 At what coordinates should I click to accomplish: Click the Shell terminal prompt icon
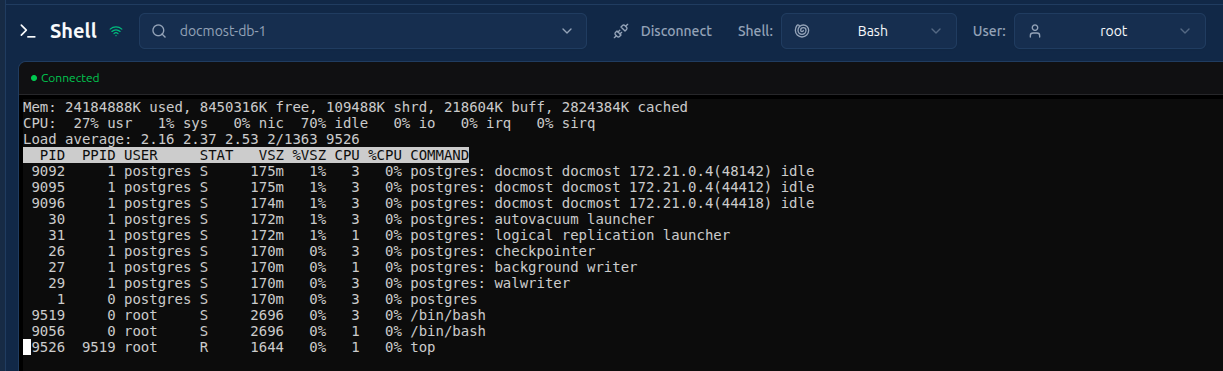click(x=28, y=31)
